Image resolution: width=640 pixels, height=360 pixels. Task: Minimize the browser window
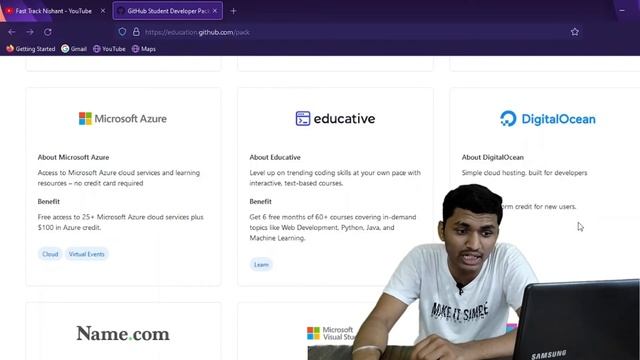tap(622, 11)
